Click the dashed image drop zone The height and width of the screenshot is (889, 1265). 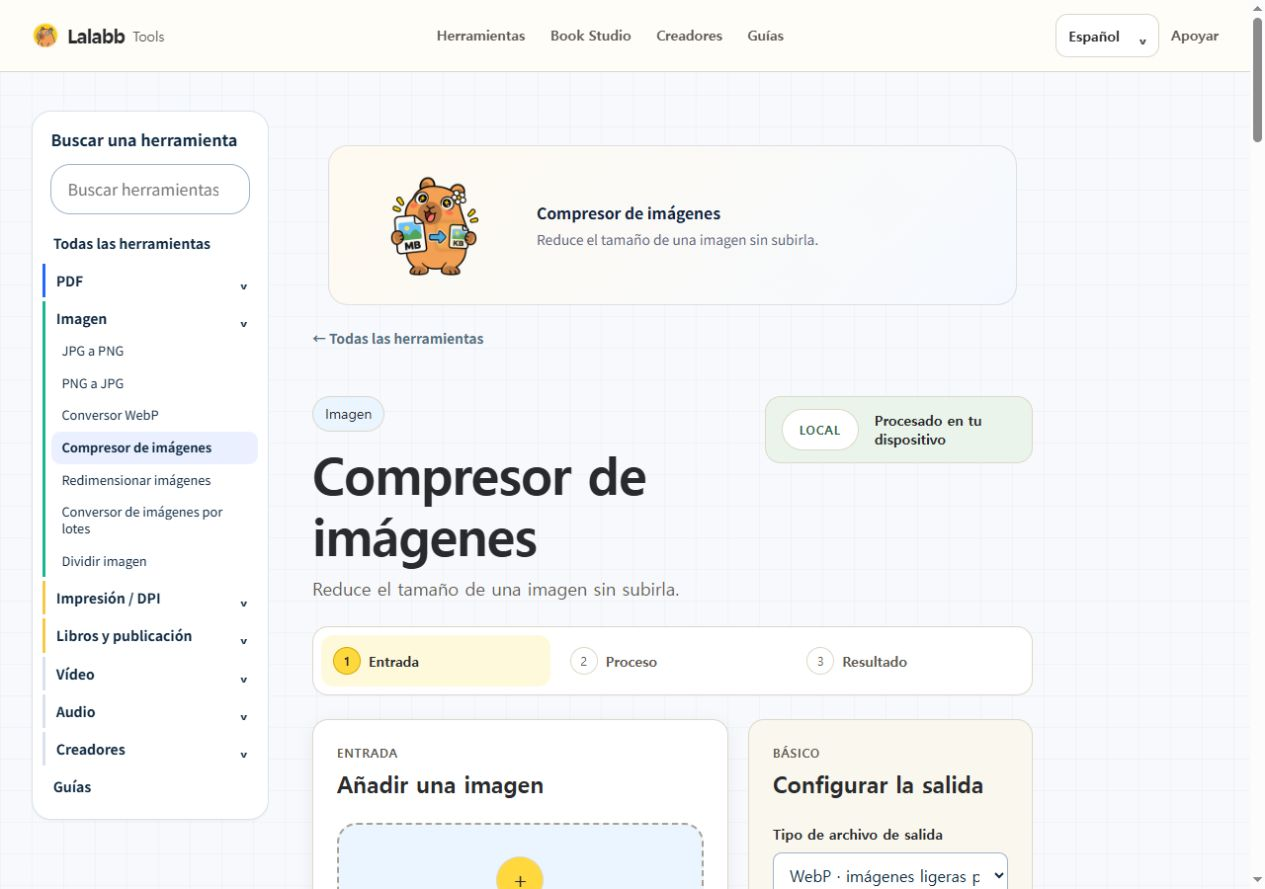click(x=520, y=856)
